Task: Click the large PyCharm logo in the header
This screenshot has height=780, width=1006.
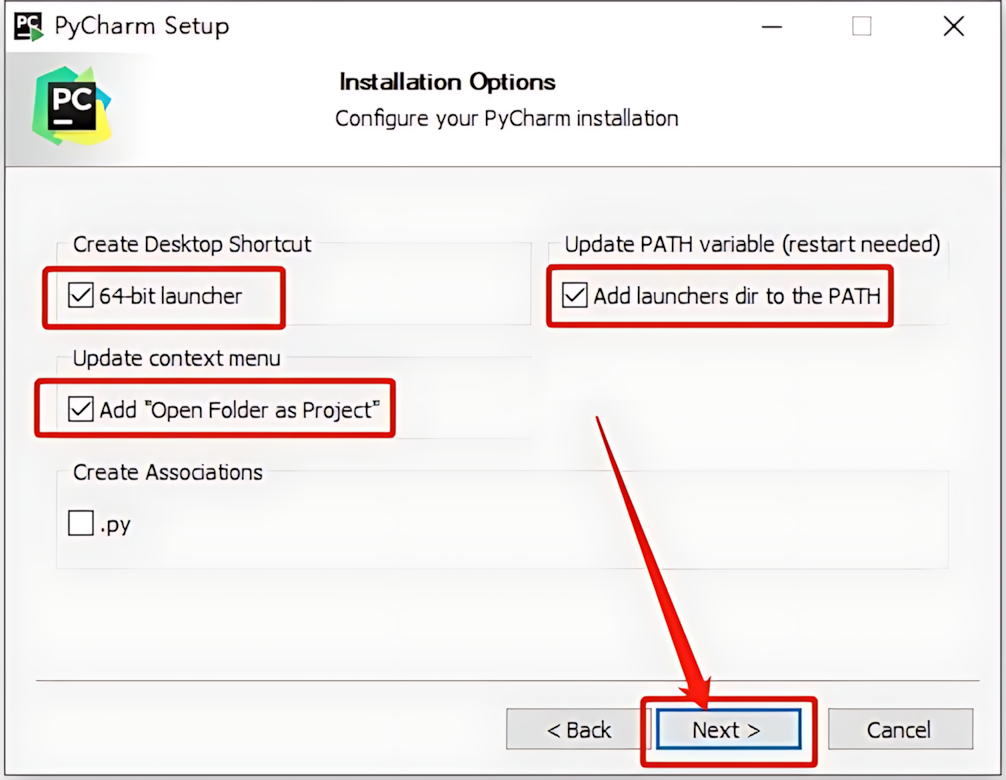Action: pos(72,106)
